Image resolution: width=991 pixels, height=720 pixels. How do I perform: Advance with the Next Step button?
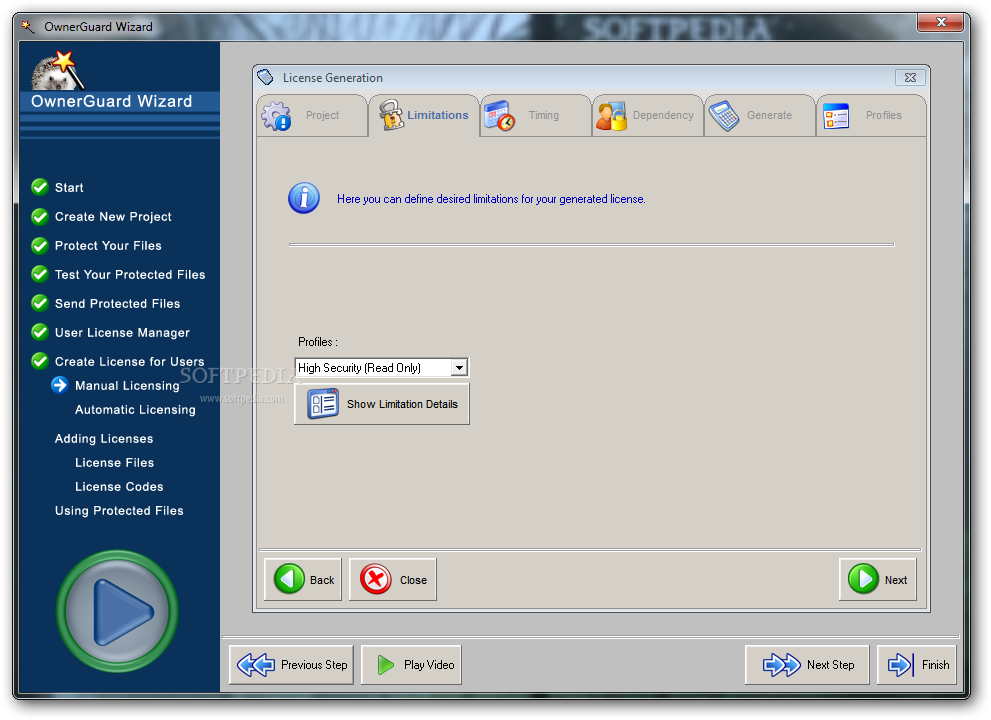[x=807, y=665]
